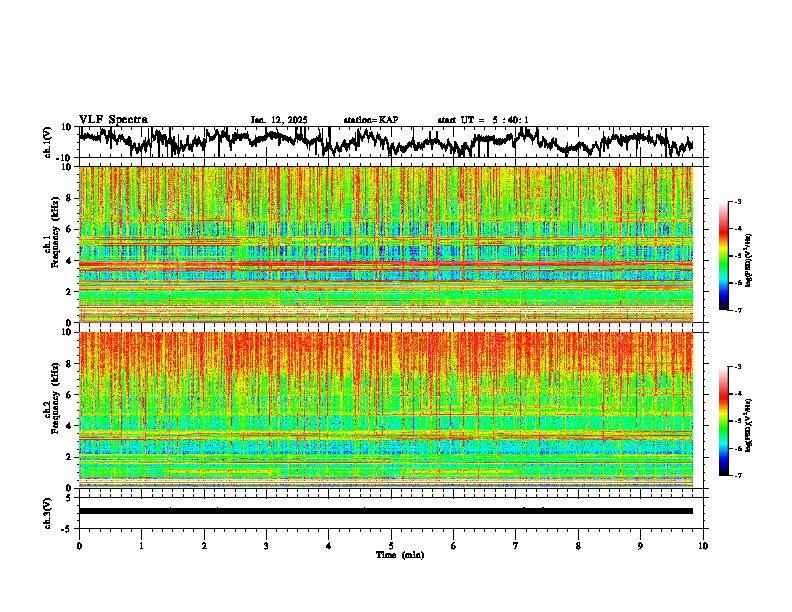792x612 pixels.
Task: Click the "-7" label on ch.2 colorbar
Action: [737, 475]
